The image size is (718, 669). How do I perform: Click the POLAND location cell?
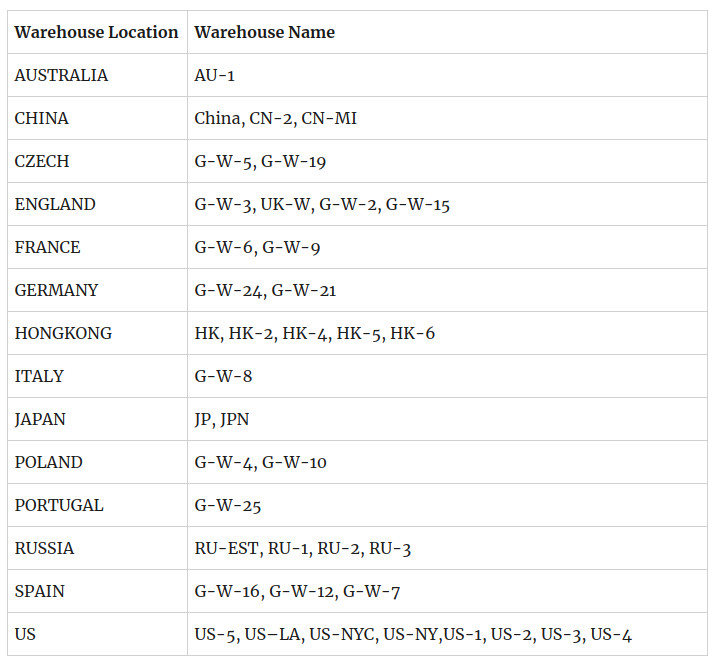pyautogui.click(x=97, y=462)
